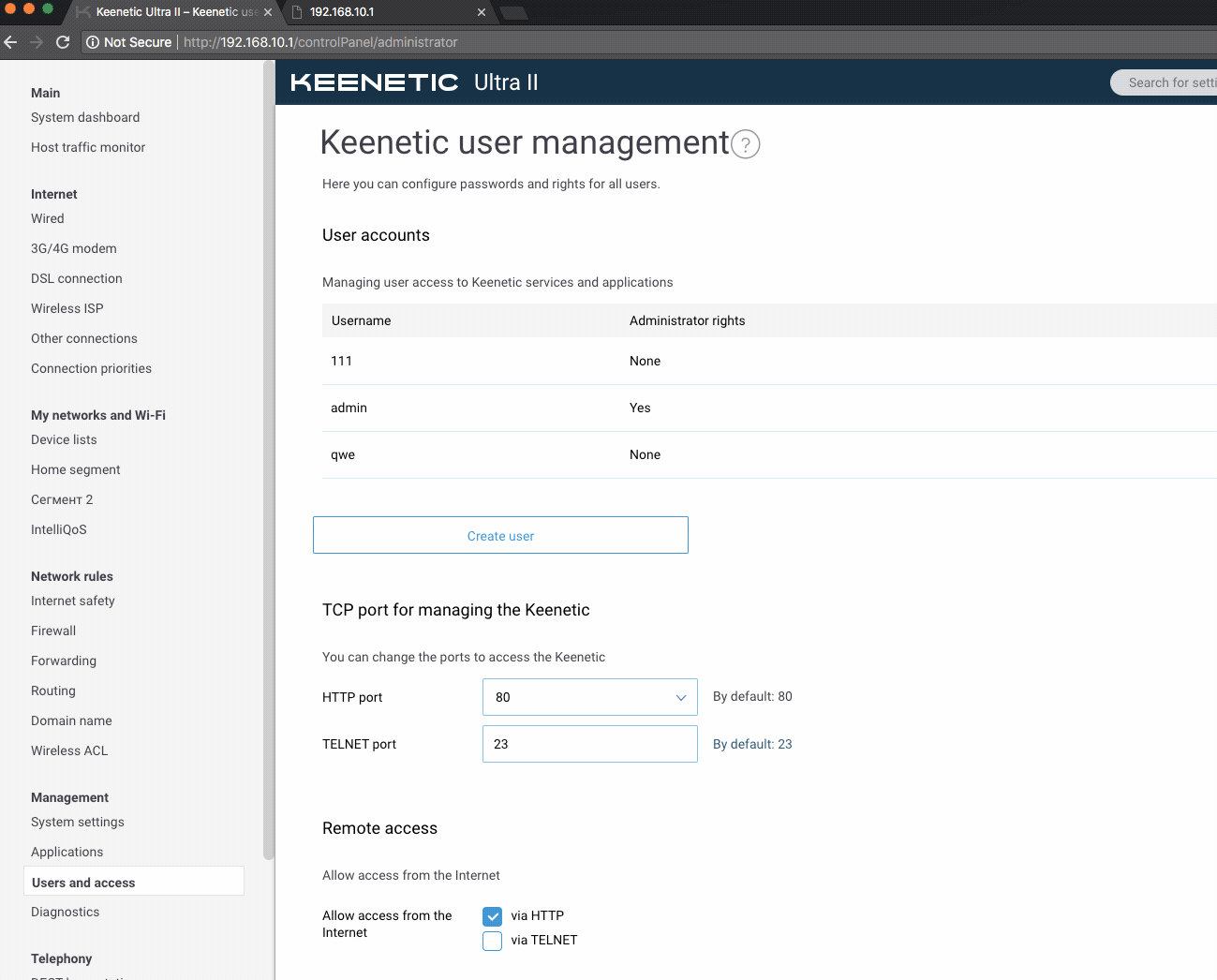1217x980 pixels.
Task: Click the Administrator rights column header
Action: point(688,320)
